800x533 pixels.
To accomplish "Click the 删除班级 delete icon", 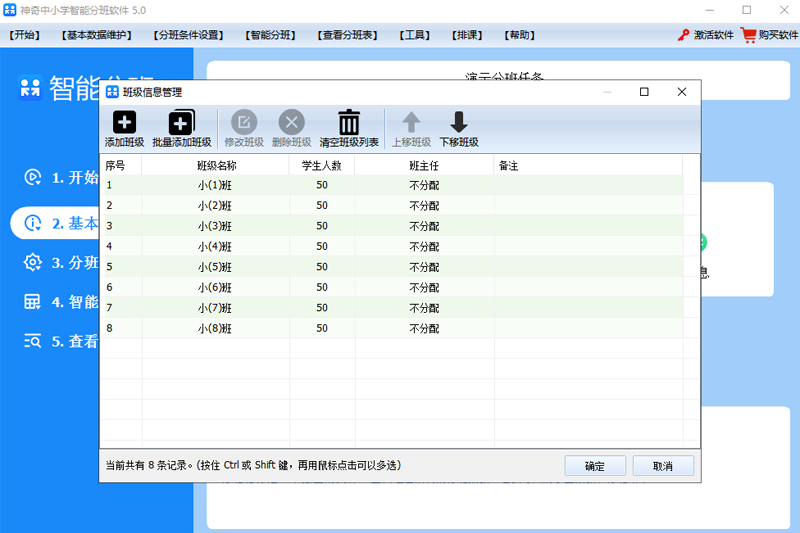I will pos(291,122).
